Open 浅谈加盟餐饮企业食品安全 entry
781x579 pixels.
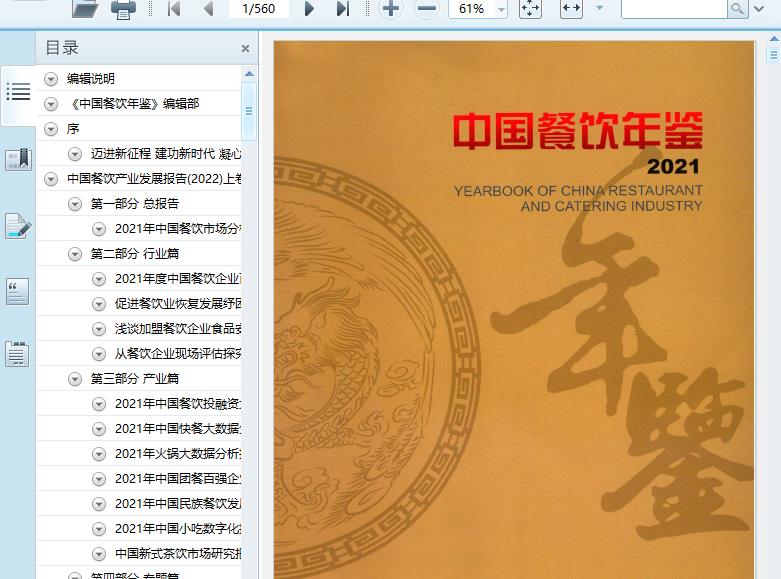178,329
